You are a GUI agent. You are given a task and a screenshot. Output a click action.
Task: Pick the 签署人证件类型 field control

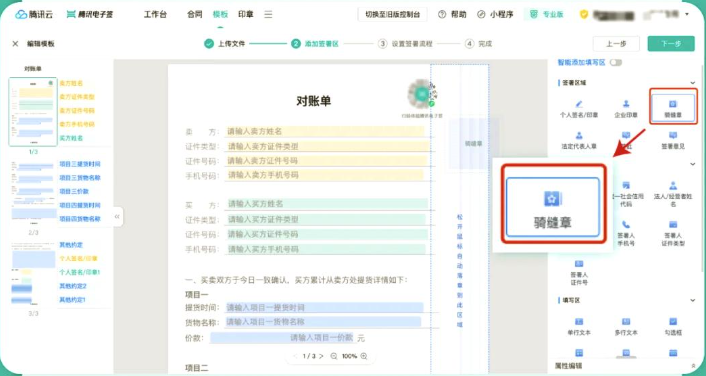click(673, 233)
